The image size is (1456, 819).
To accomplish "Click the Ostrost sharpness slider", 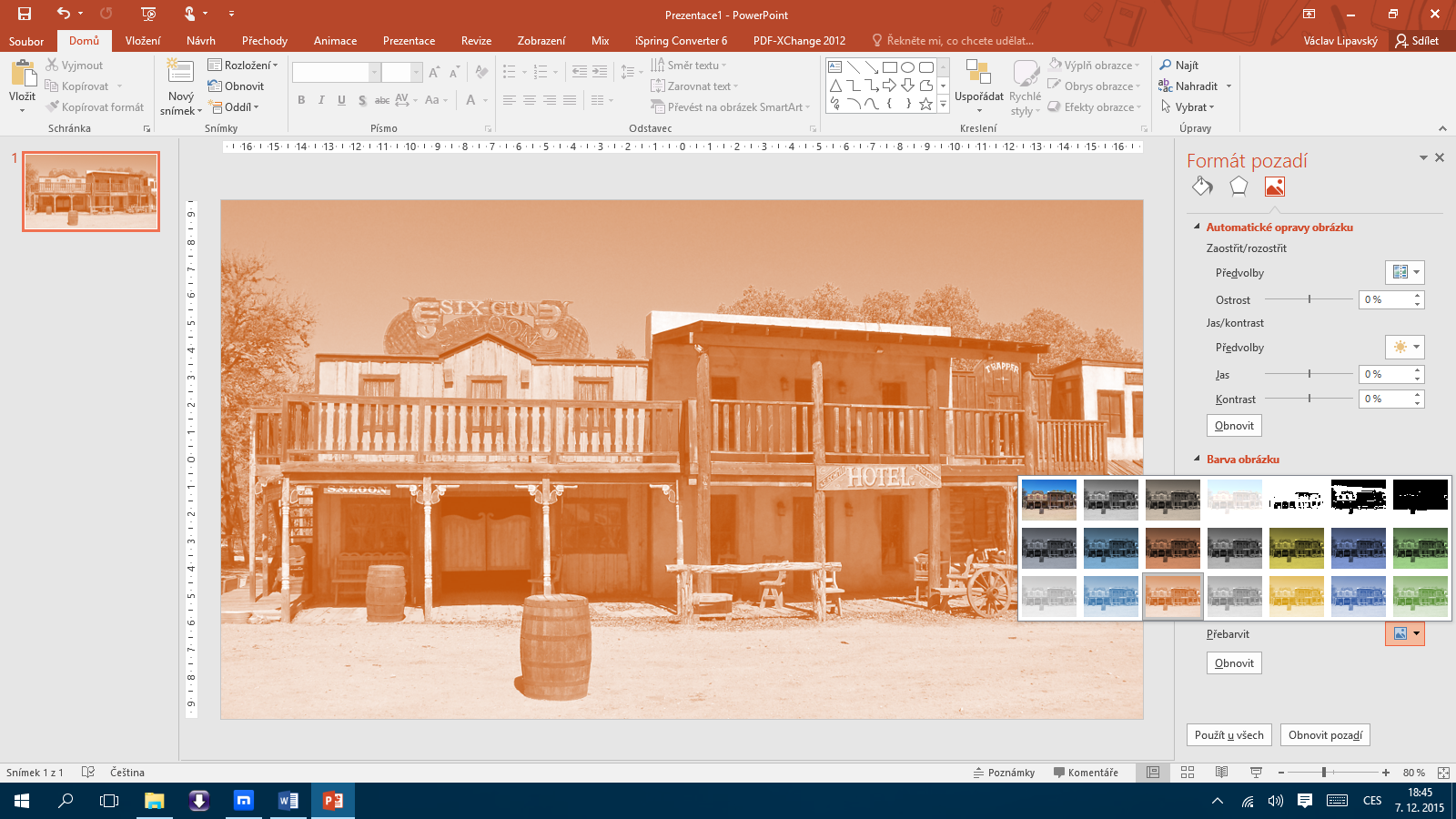I will (1309, 298).
